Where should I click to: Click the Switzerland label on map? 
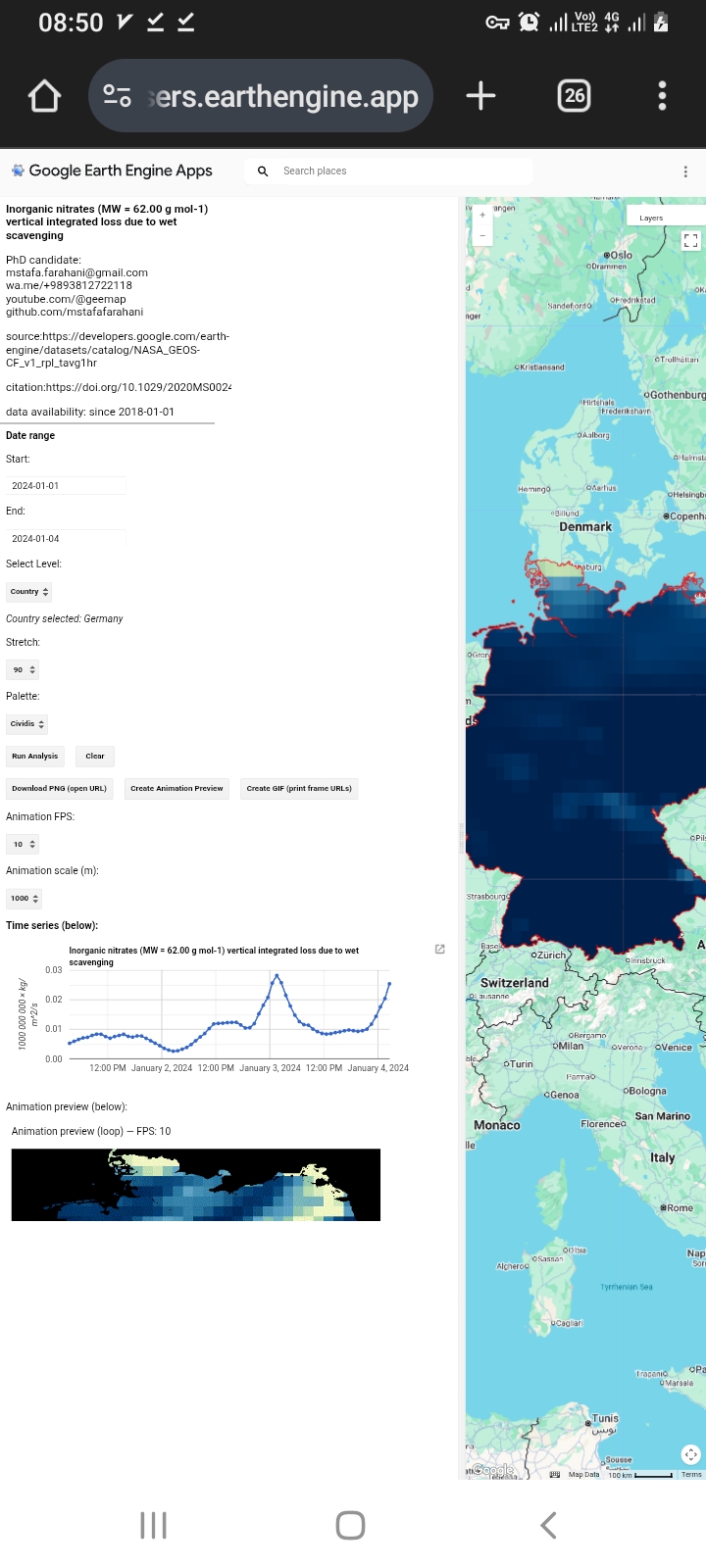coord(515,983)
